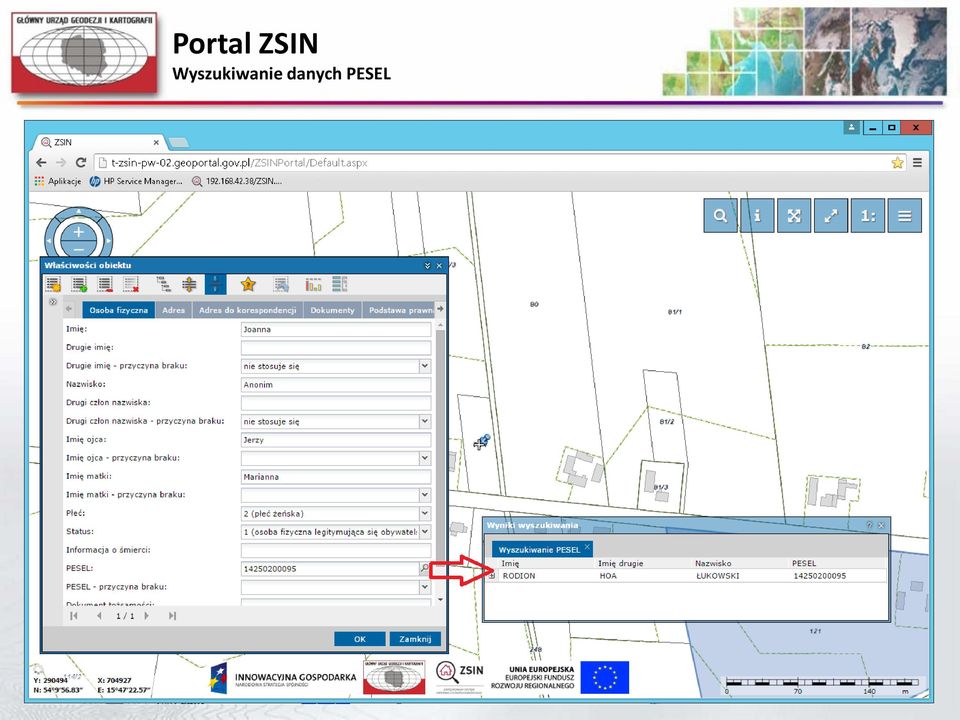Click the bar chart toolbar icon
The image size is (960, 720).
313,284
